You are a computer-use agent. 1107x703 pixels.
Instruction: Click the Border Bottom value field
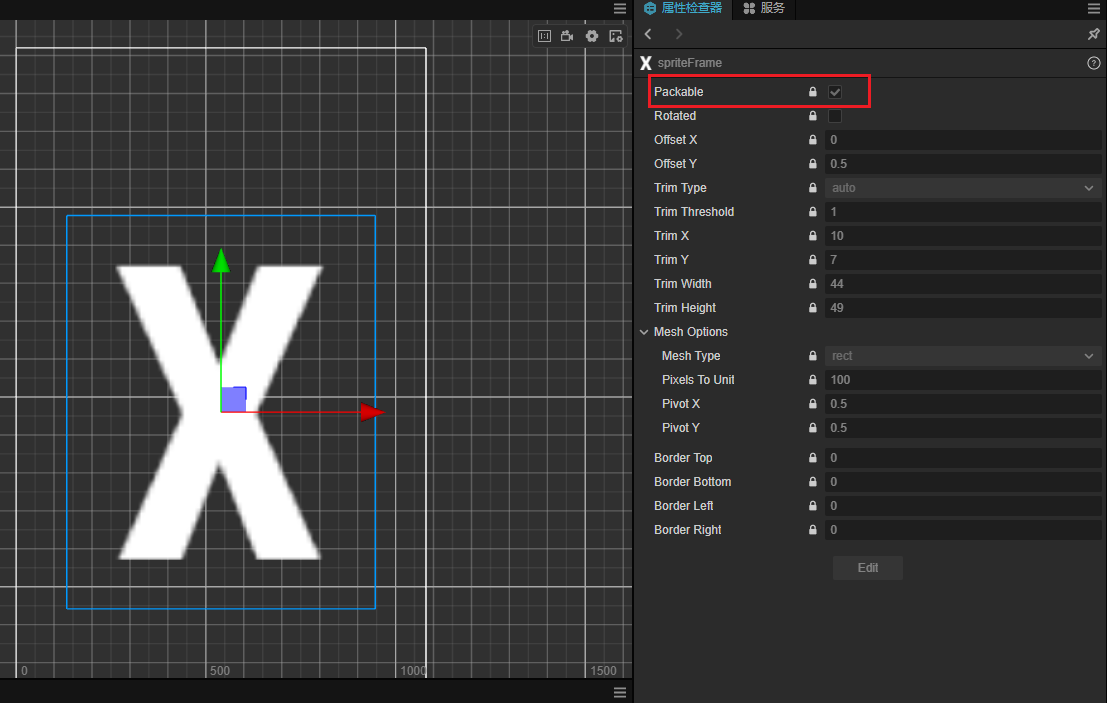963,481
